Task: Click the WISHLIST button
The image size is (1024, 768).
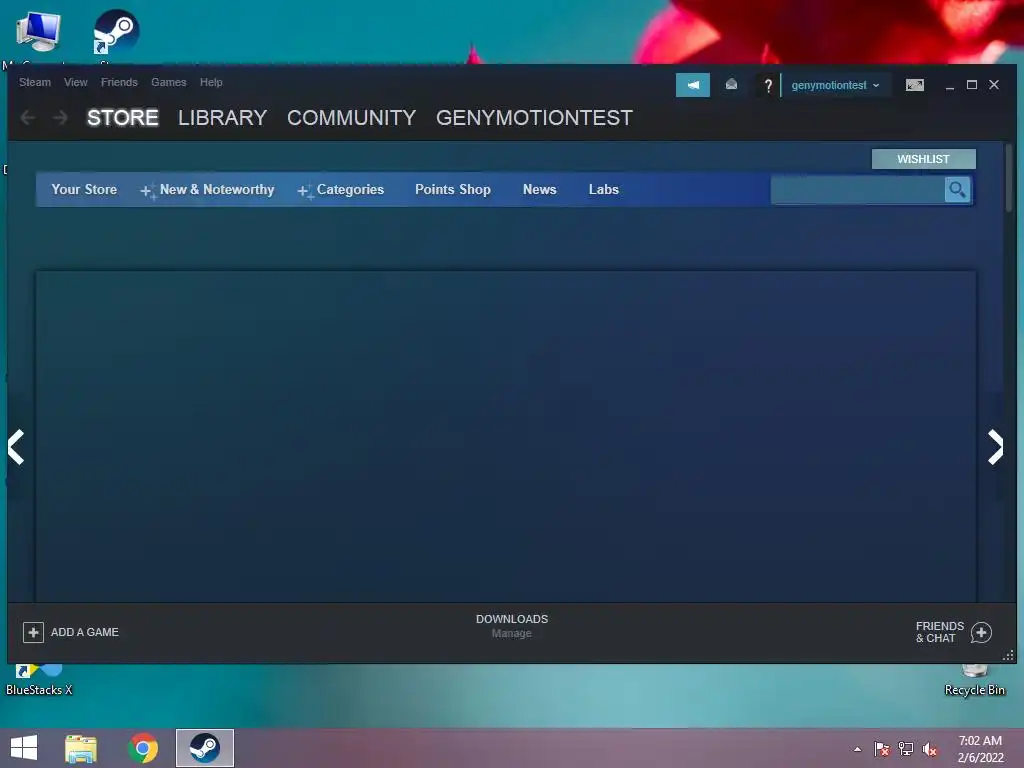Action: [x=923, y=159]
